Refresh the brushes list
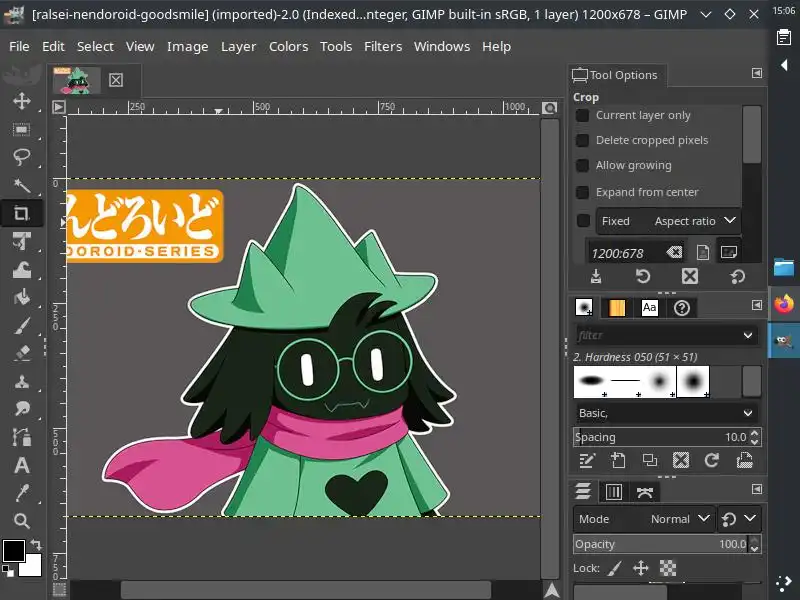This screenshot has height=600, width=800. tap(712, 461)
